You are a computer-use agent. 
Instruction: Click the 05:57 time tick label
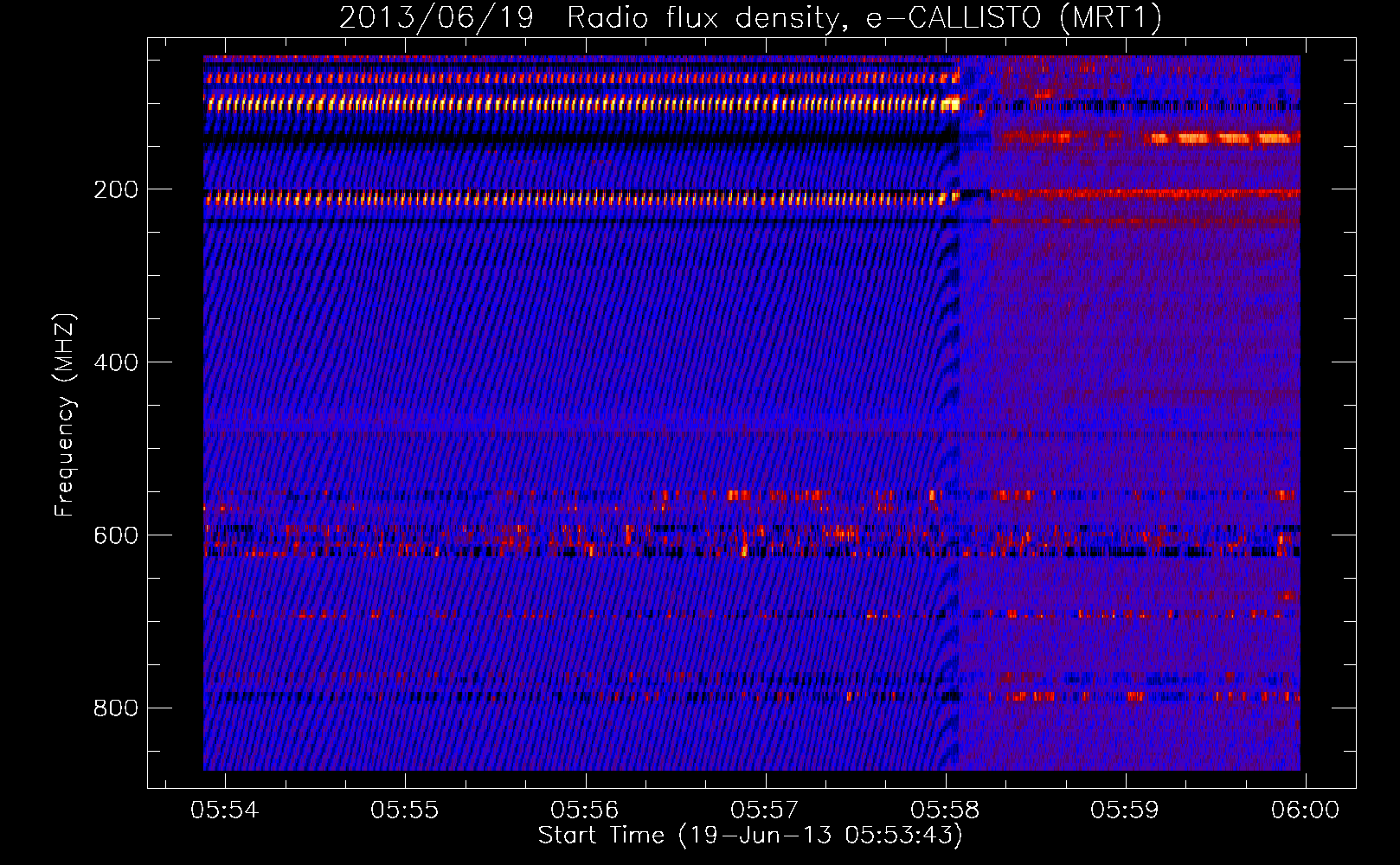765,810
